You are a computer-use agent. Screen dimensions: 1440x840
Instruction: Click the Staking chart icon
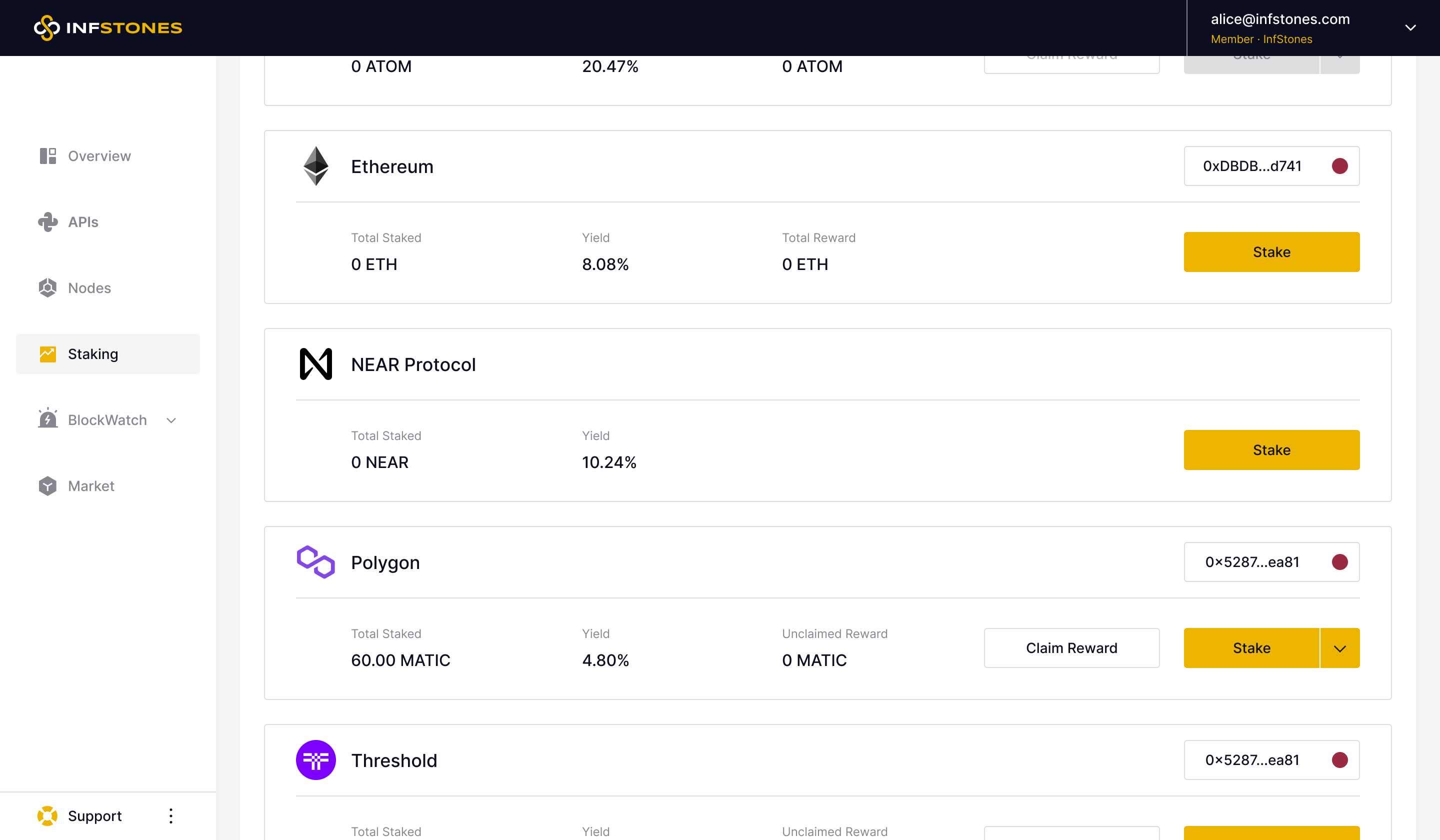click(48, 353)
